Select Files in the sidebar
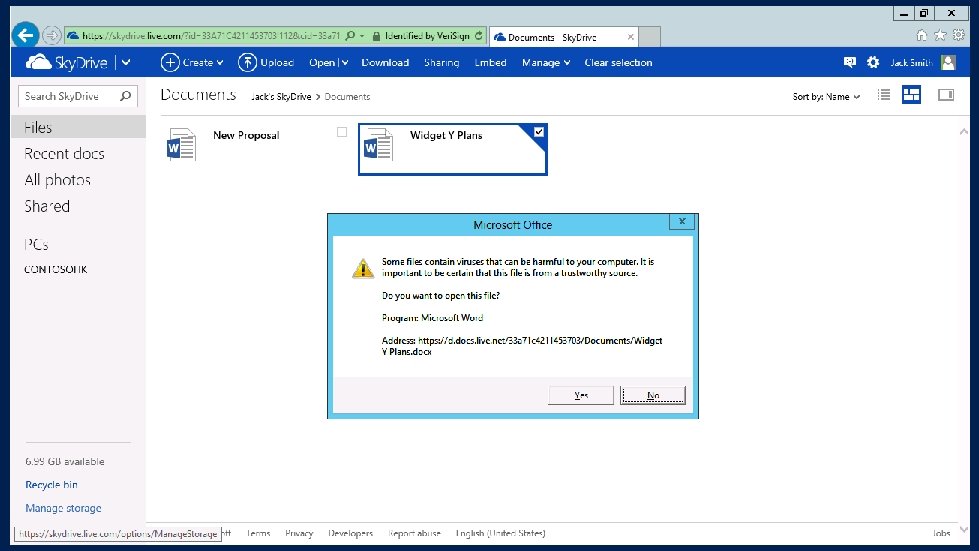 (x=78, y=127)
